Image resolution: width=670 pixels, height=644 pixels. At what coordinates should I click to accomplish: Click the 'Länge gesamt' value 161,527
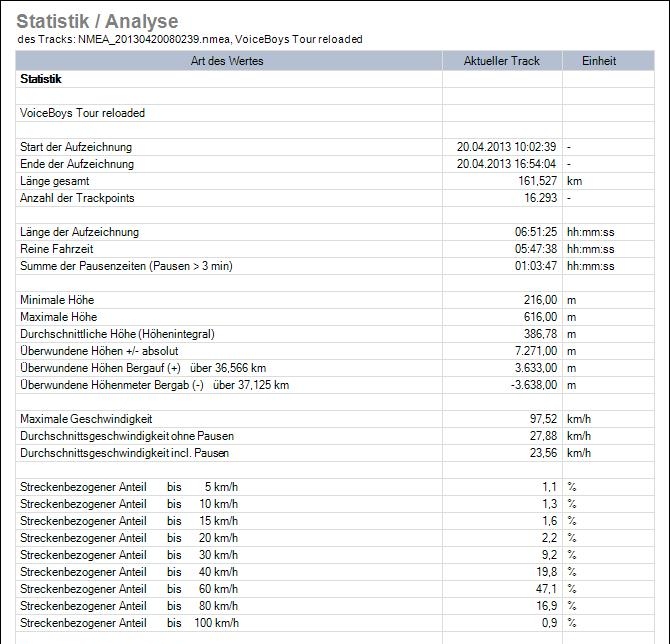(x=535, y=181)
